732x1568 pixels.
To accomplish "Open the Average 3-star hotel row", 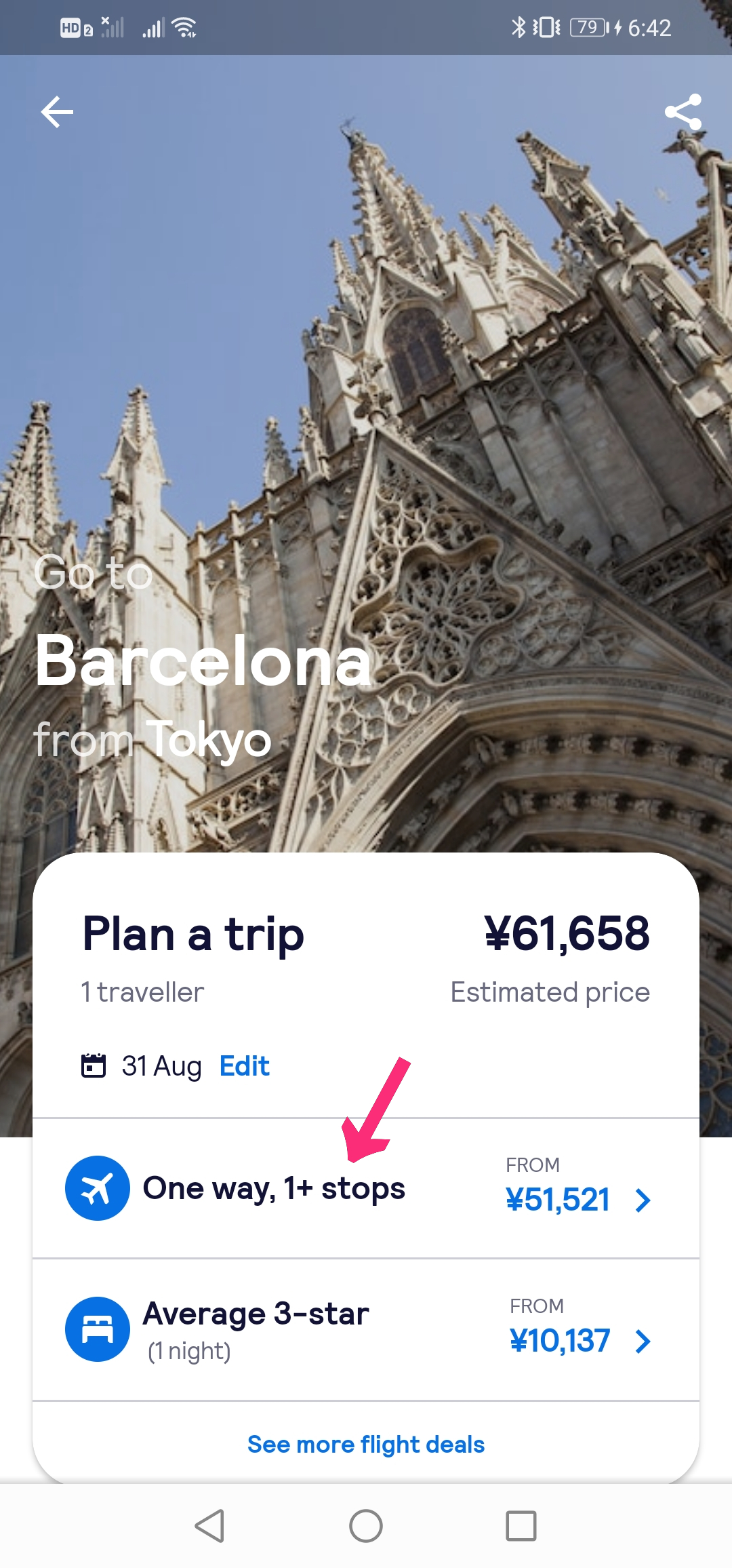I will coord(256,1314).
